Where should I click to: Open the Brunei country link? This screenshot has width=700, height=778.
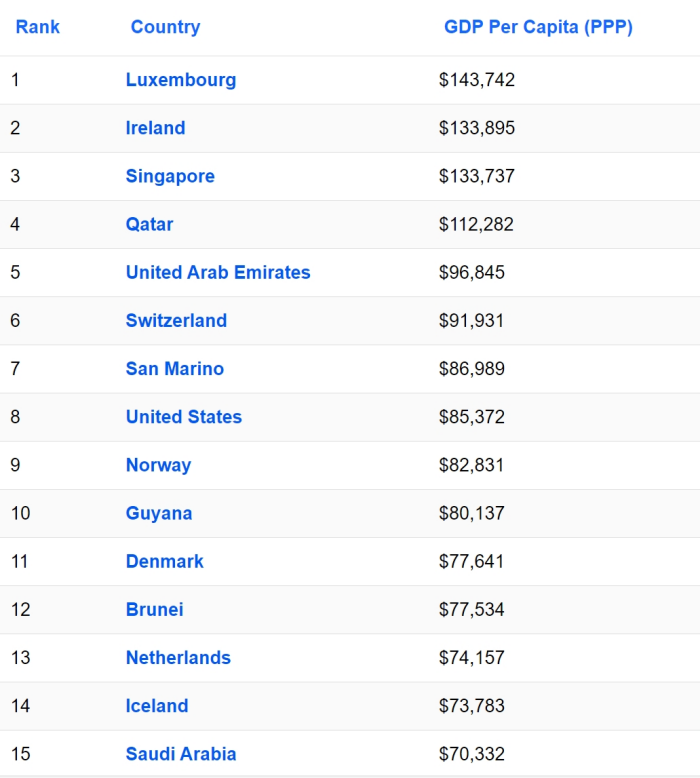[154, 609]
